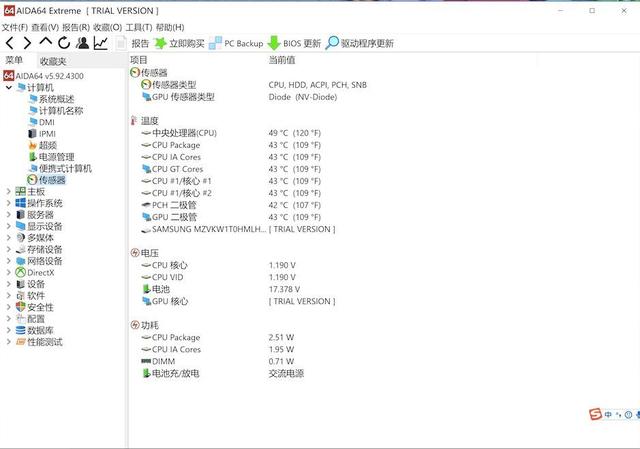Image resolution: width=640 pixels, height=449 pixels.
Task: Select 数据库 in the tree
Action: (x=35, y=330)
